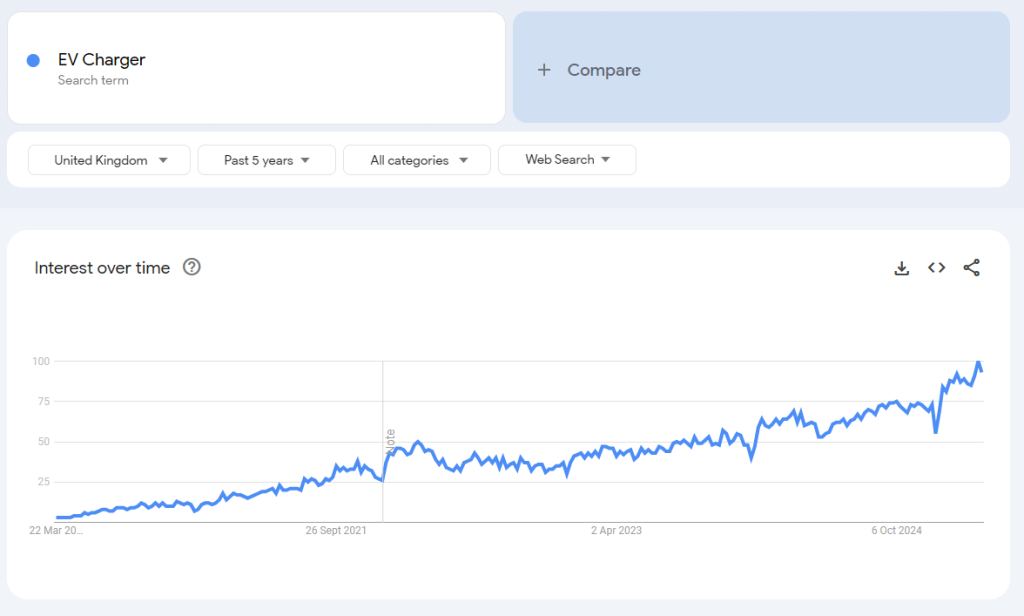Click the 75 value on the y-axis
This screenshot has height=616, width=1024.
(x=43, y=401)
